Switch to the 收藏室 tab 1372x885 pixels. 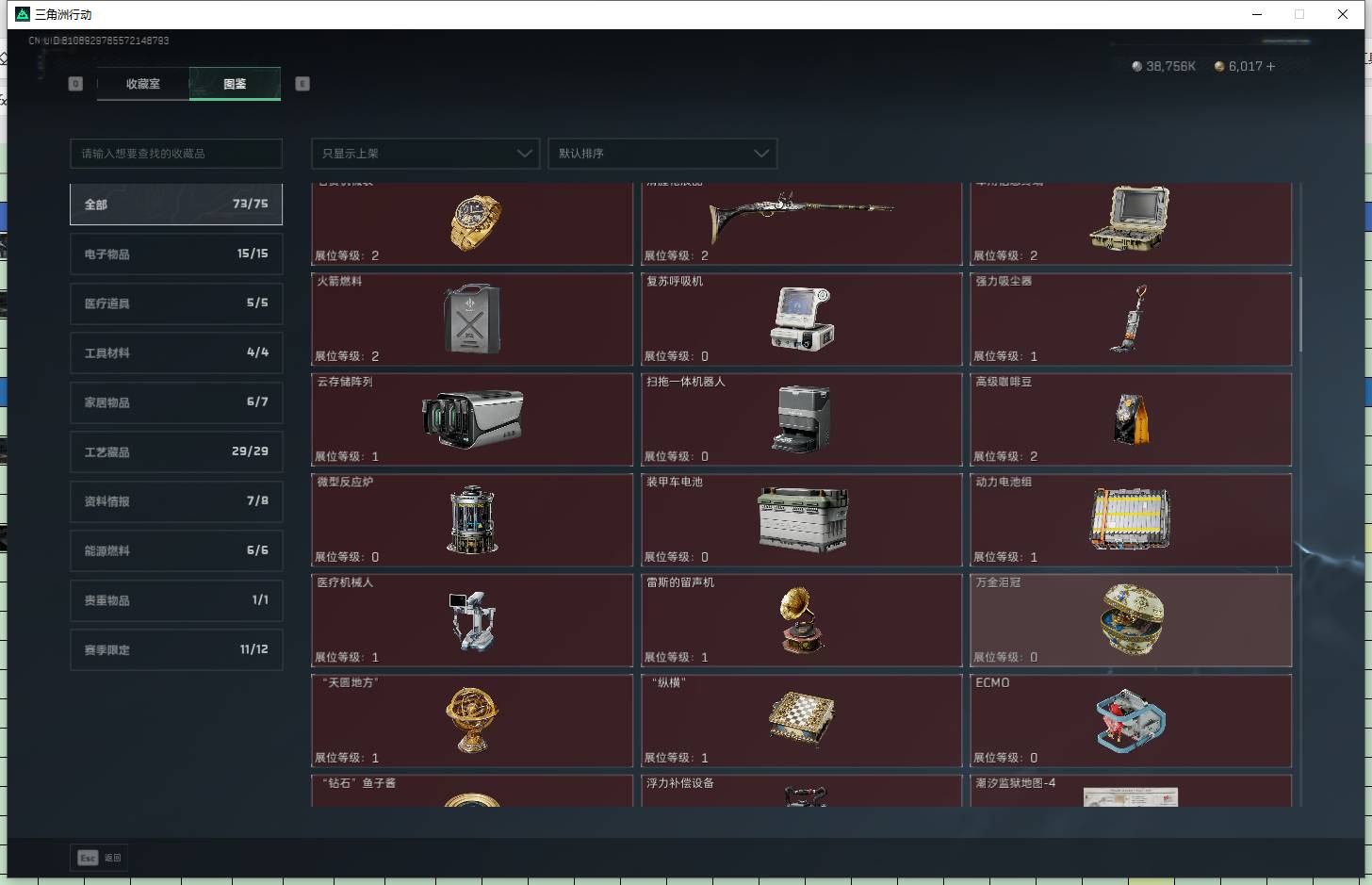[x=143, y=84]
